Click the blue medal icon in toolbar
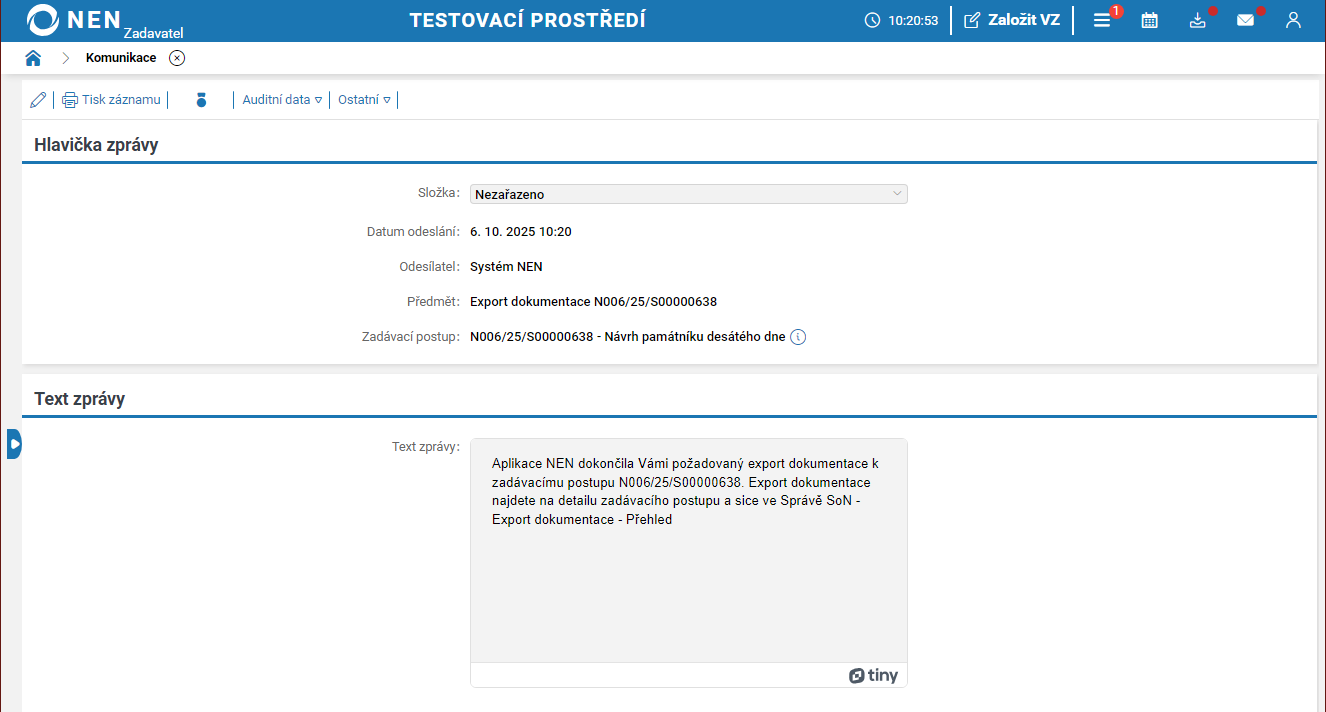 pos(201,100)
